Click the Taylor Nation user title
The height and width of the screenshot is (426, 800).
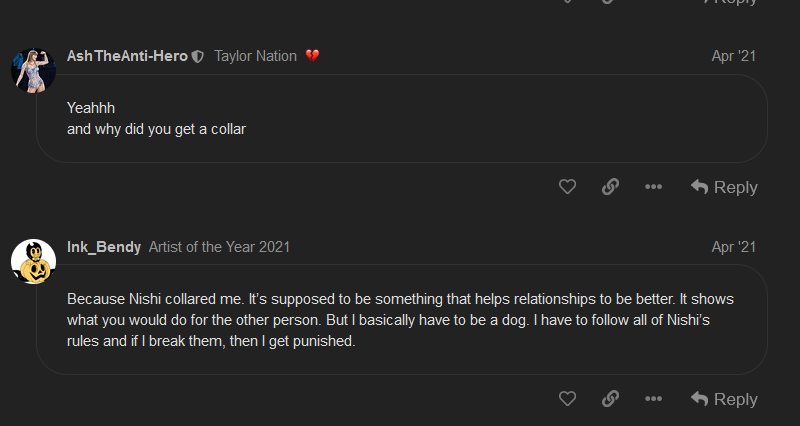pos(255,56)
